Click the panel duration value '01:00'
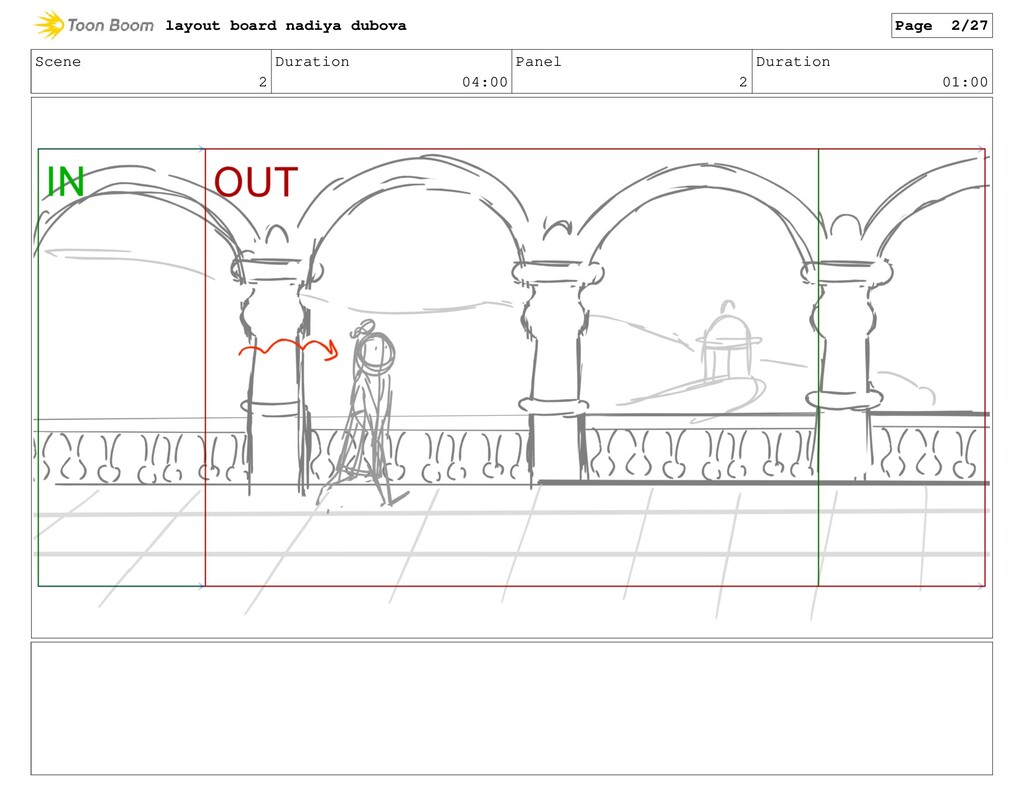Screen dimensions: 1024x793 coord(965,82)
